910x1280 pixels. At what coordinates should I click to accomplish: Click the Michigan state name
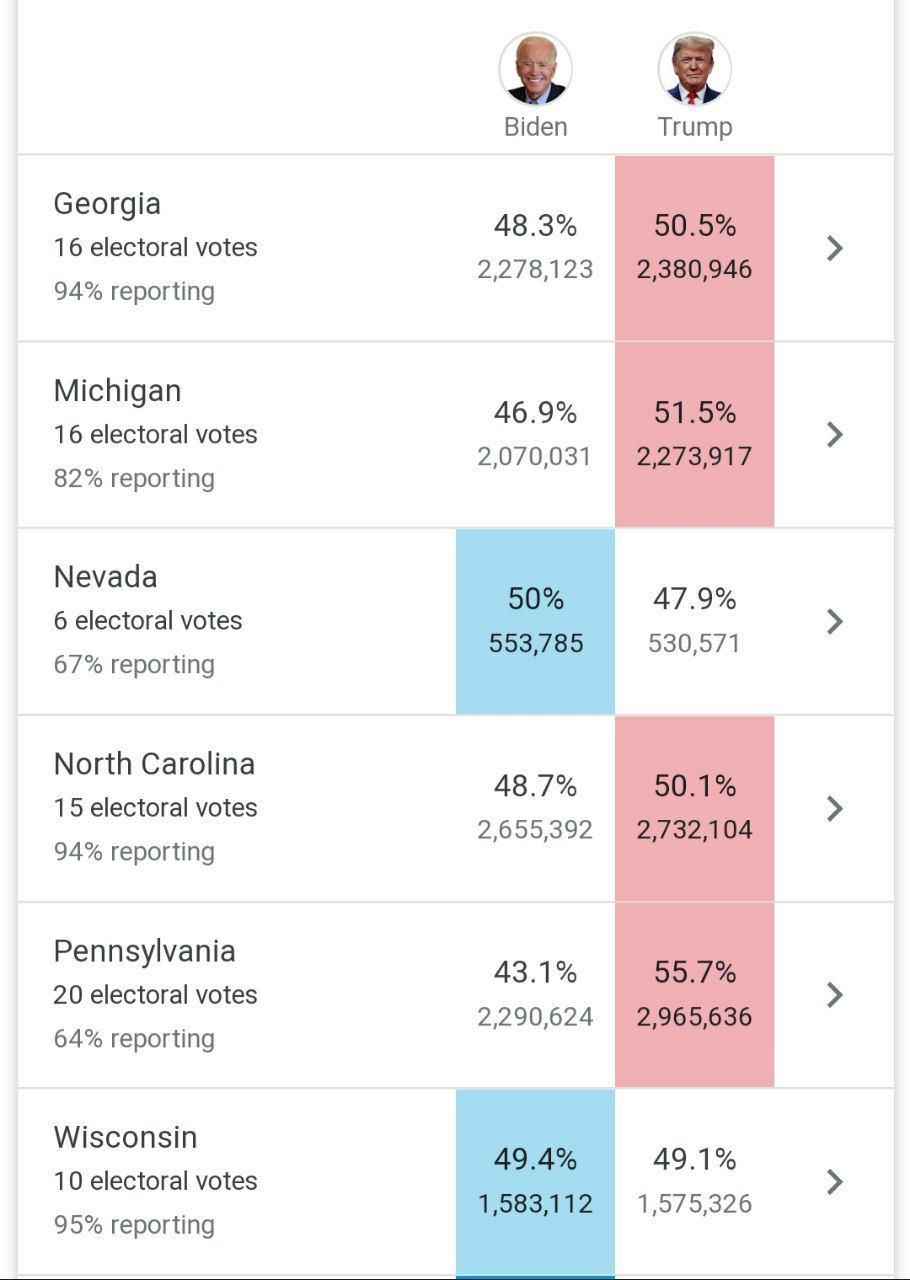pos(117,391)
